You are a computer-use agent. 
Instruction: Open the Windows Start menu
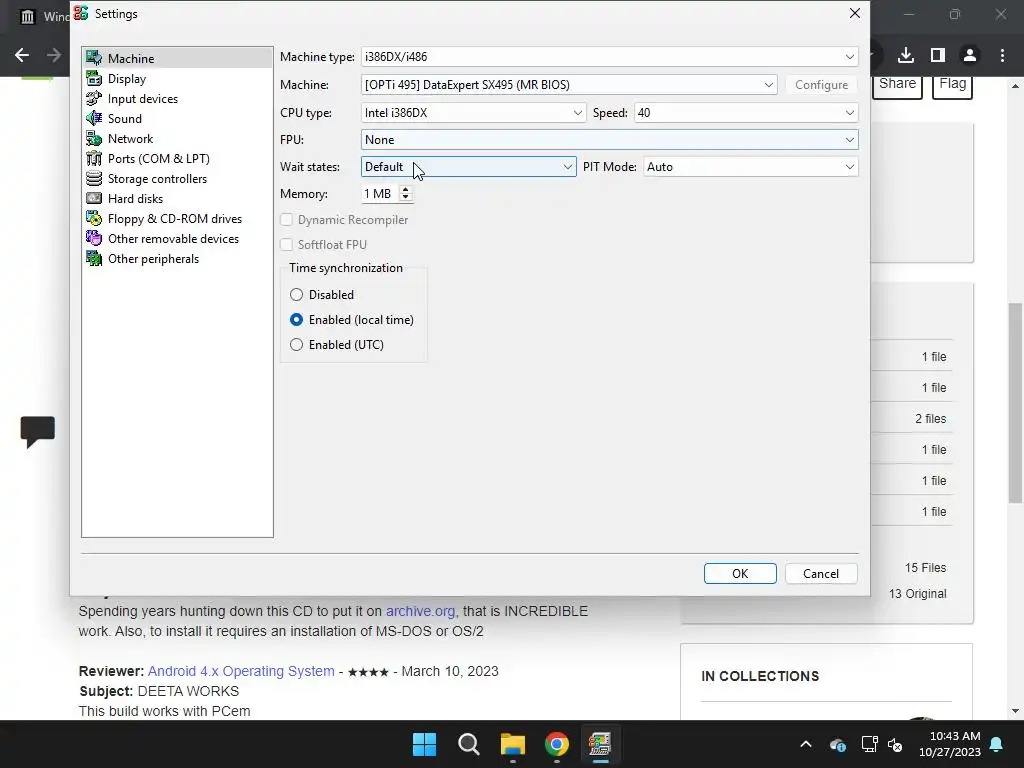(424, 744)
